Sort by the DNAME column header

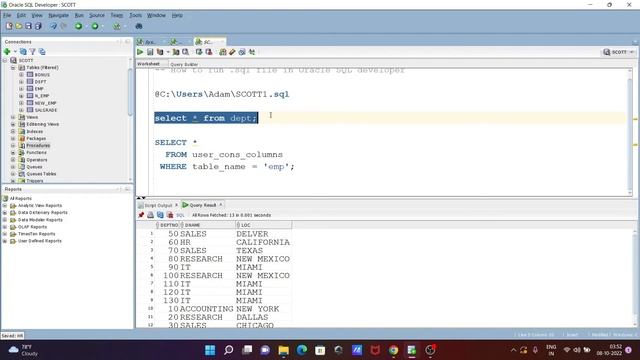coord(208,225)
